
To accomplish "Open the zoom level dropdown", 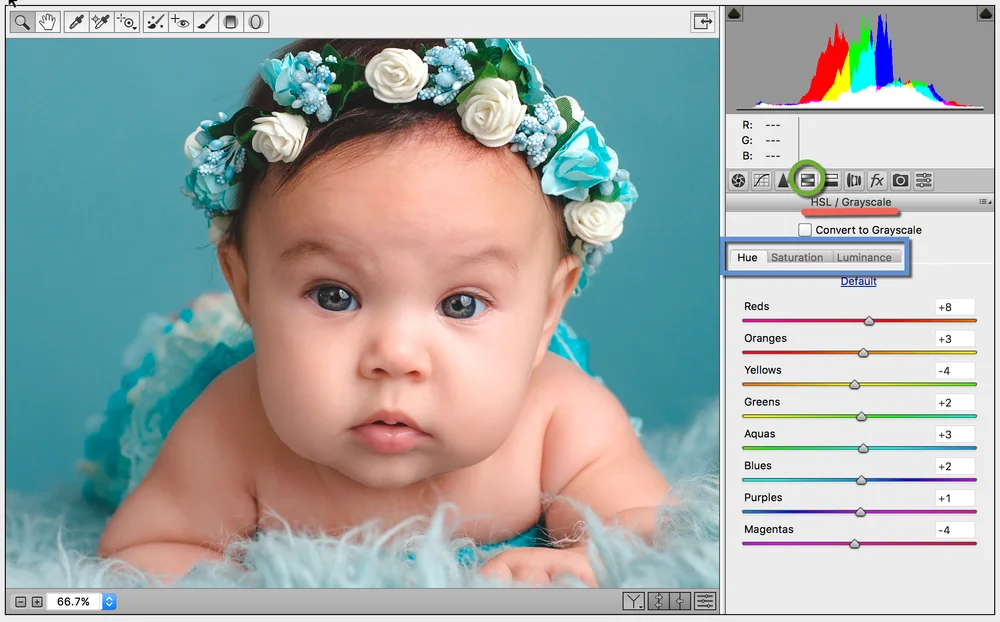I will pyautogui.click(x=108, y=601).
